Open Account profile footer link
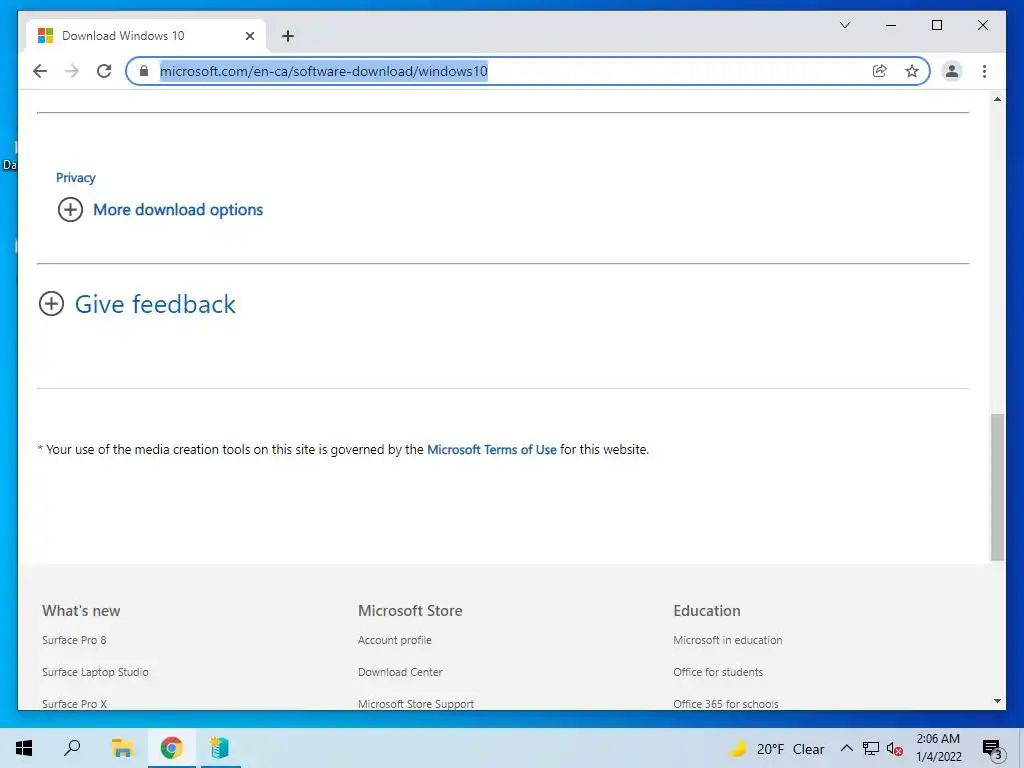1024x768 pixels. [394, 640]
